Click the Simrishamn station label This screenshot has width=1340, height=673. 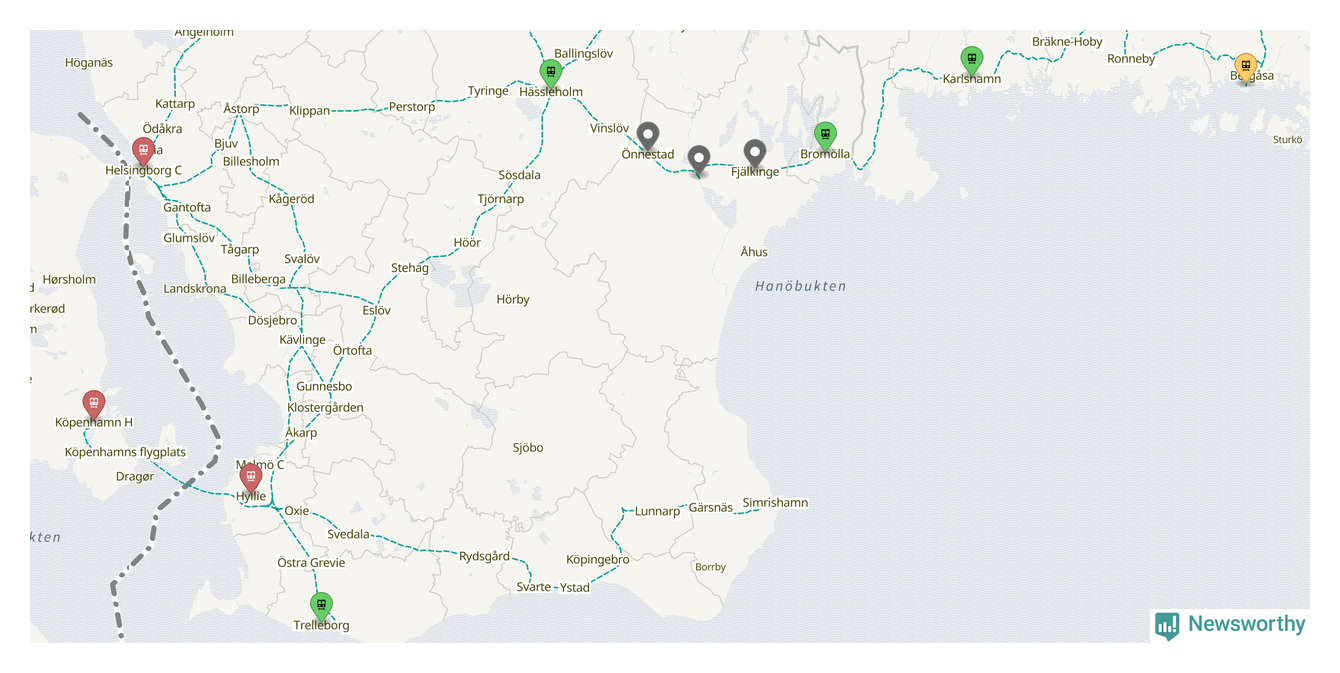(775, 502)
